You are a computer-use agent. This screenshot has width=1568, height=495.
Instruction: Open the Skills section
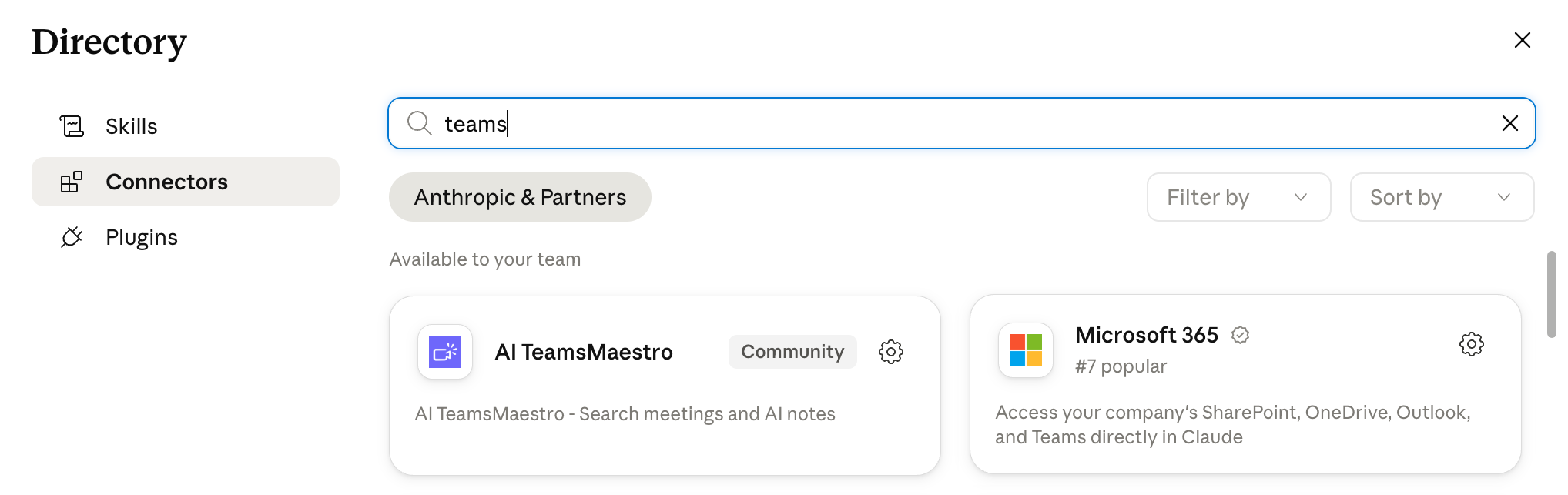(185, 126)
